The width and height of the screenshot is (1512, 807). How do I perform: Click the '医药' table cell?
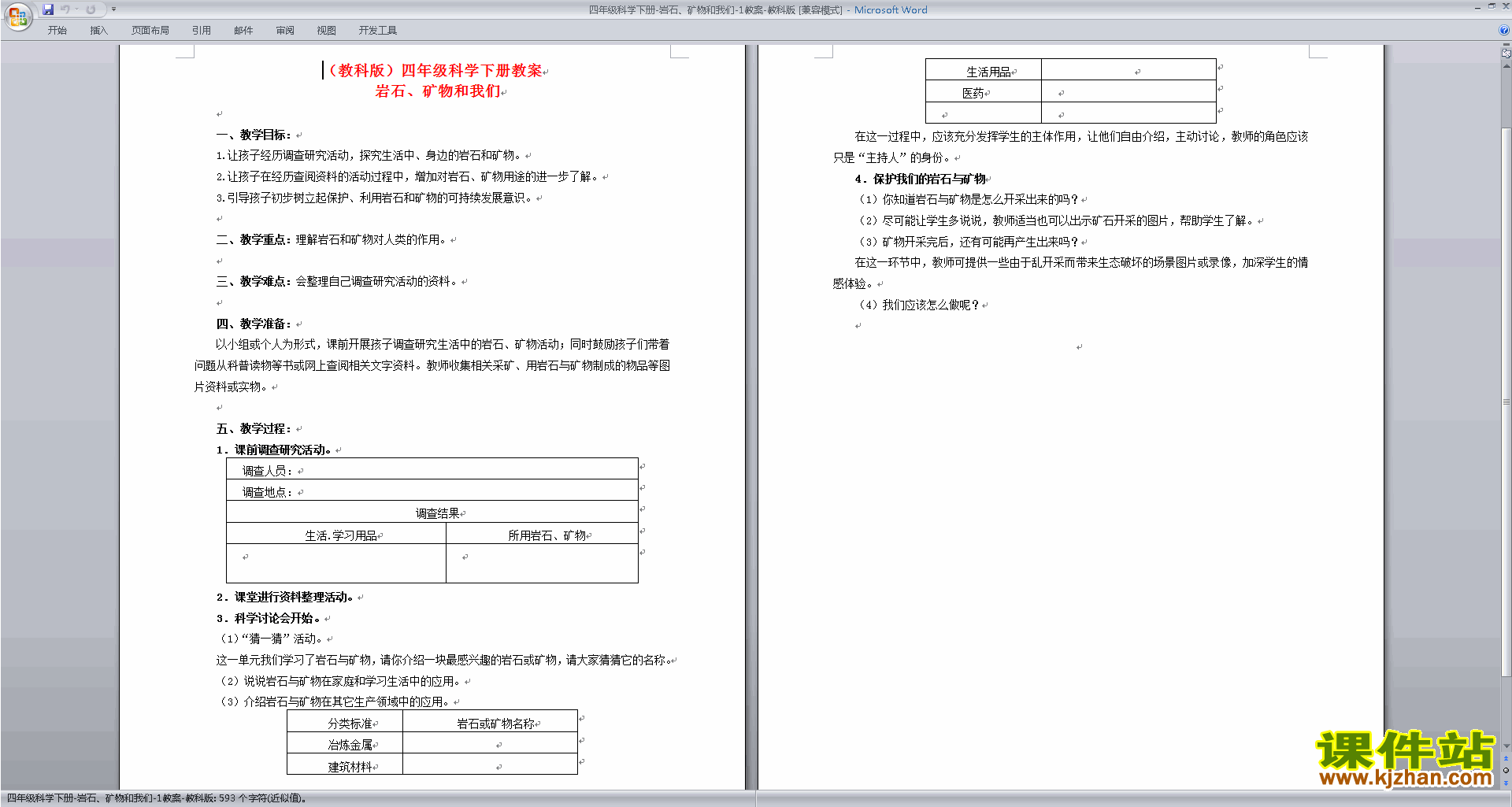click(984, 91)
